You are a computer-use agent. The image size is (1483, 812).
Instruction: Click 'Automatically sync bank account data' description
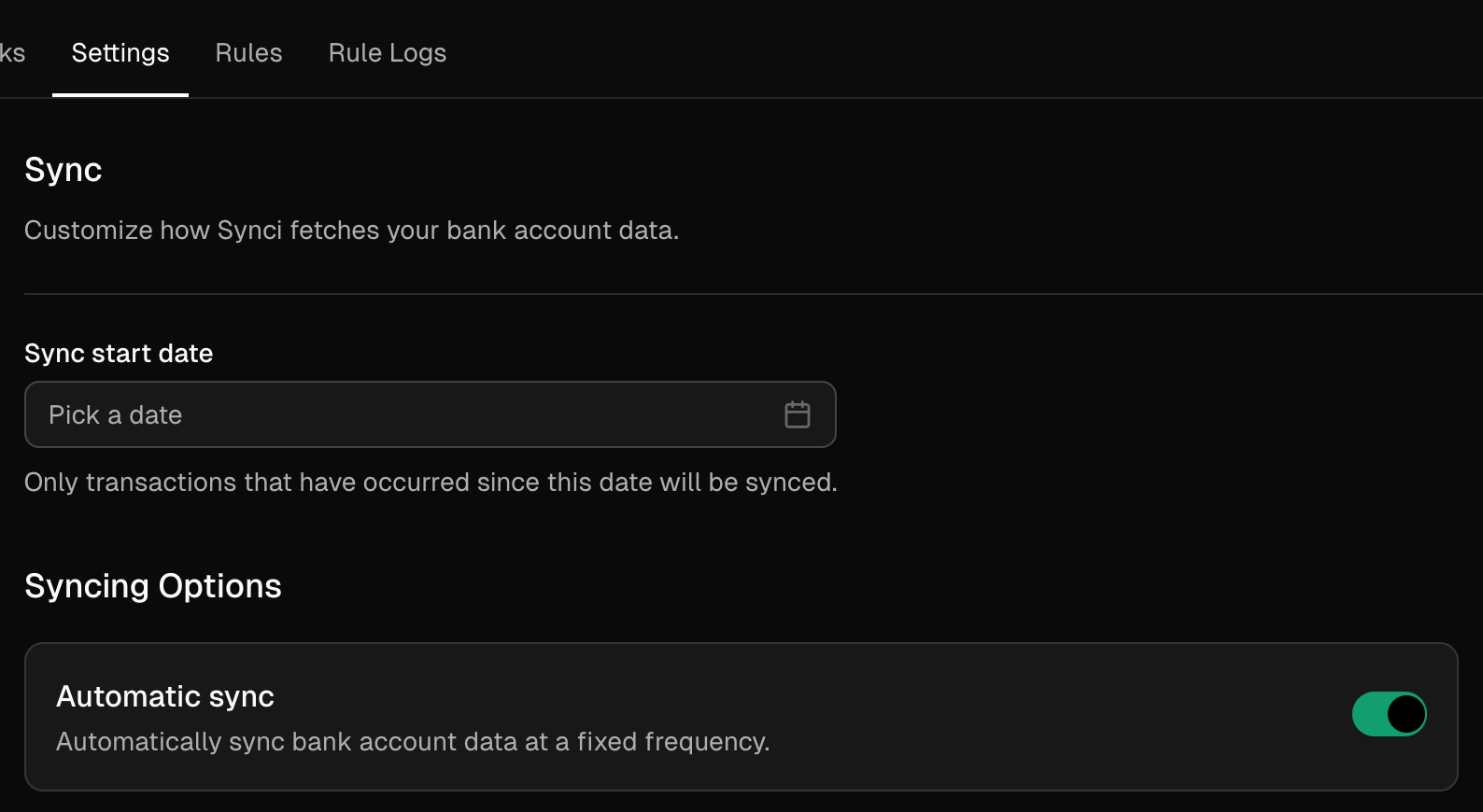[413, 742]
